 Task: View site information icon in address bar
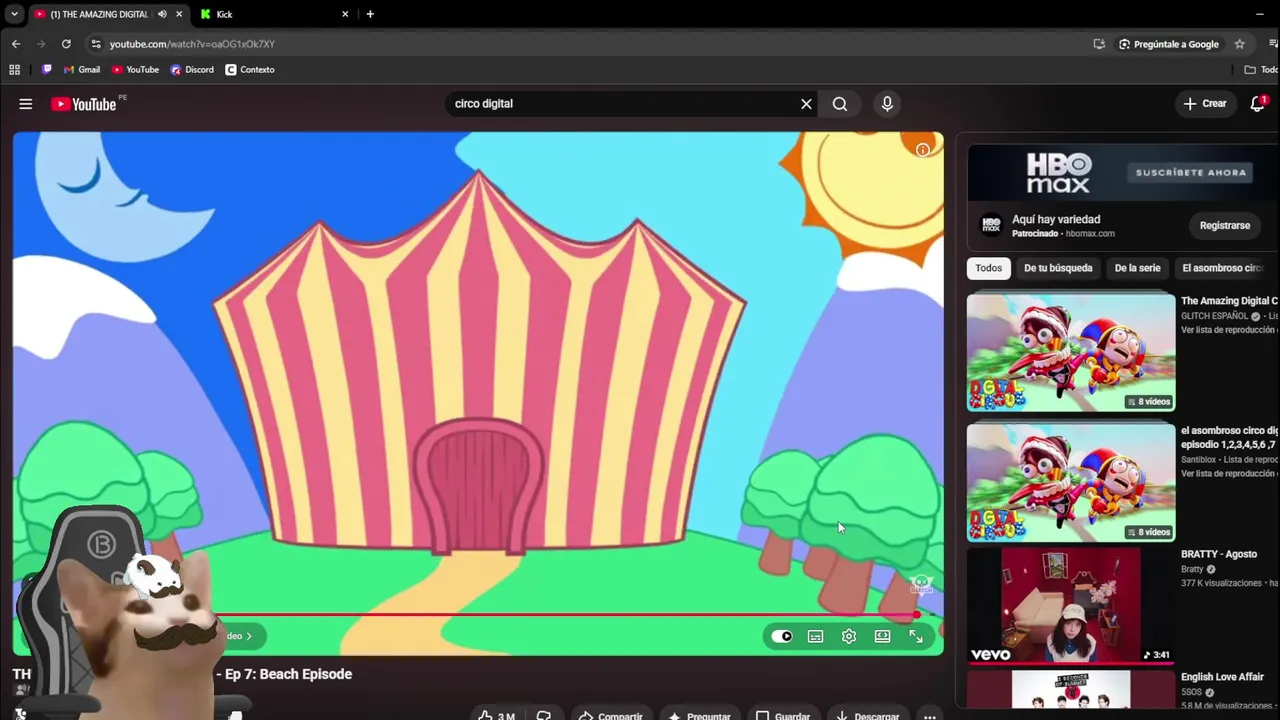96,44
